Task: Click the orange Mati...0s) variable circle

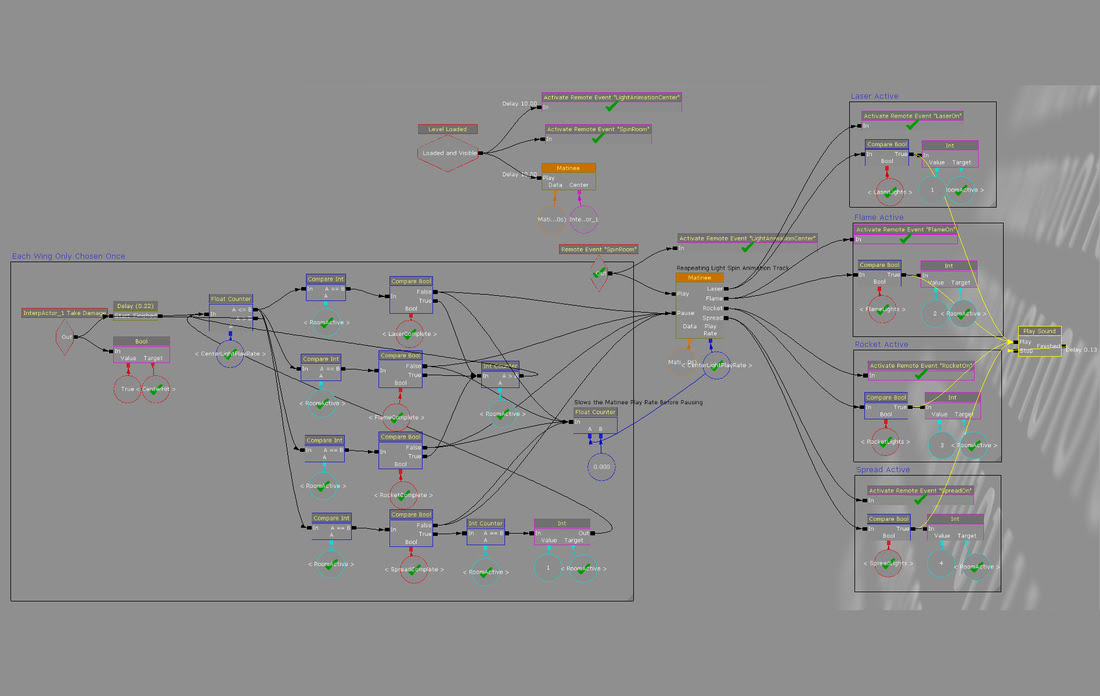Action: point(552,220)
